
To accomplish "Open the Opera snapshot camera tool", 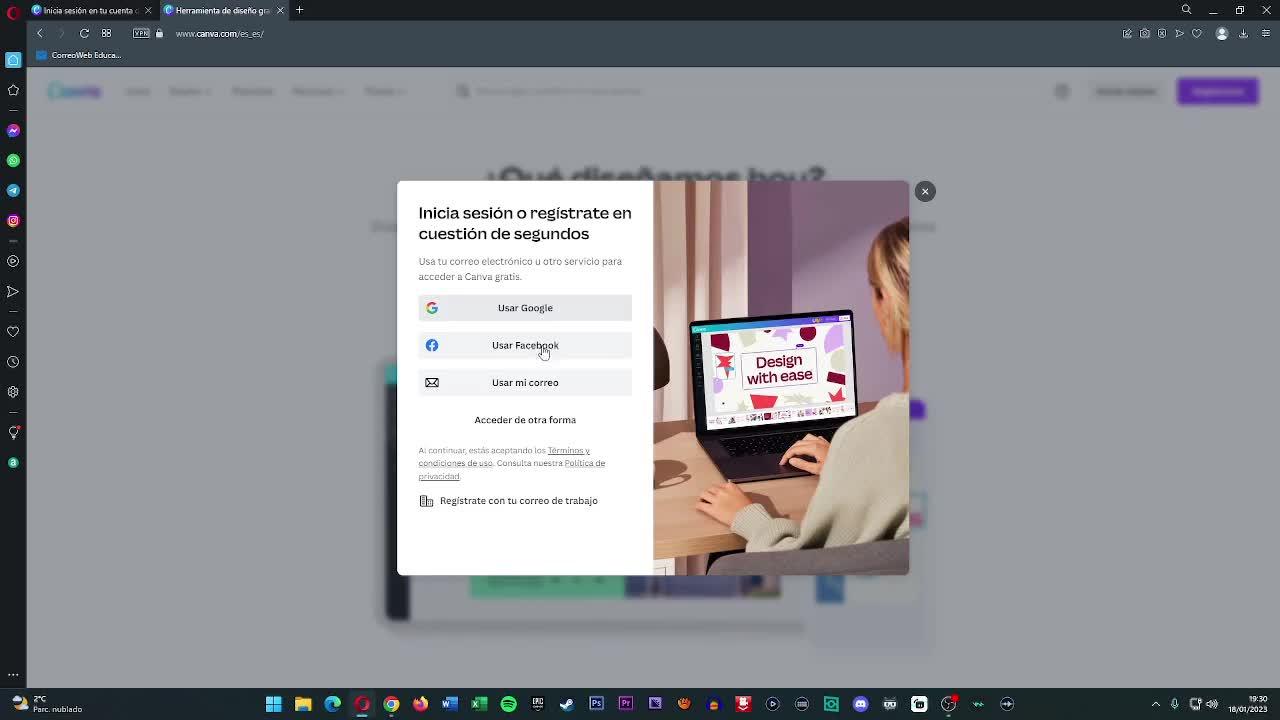I will coord(1145,33).
